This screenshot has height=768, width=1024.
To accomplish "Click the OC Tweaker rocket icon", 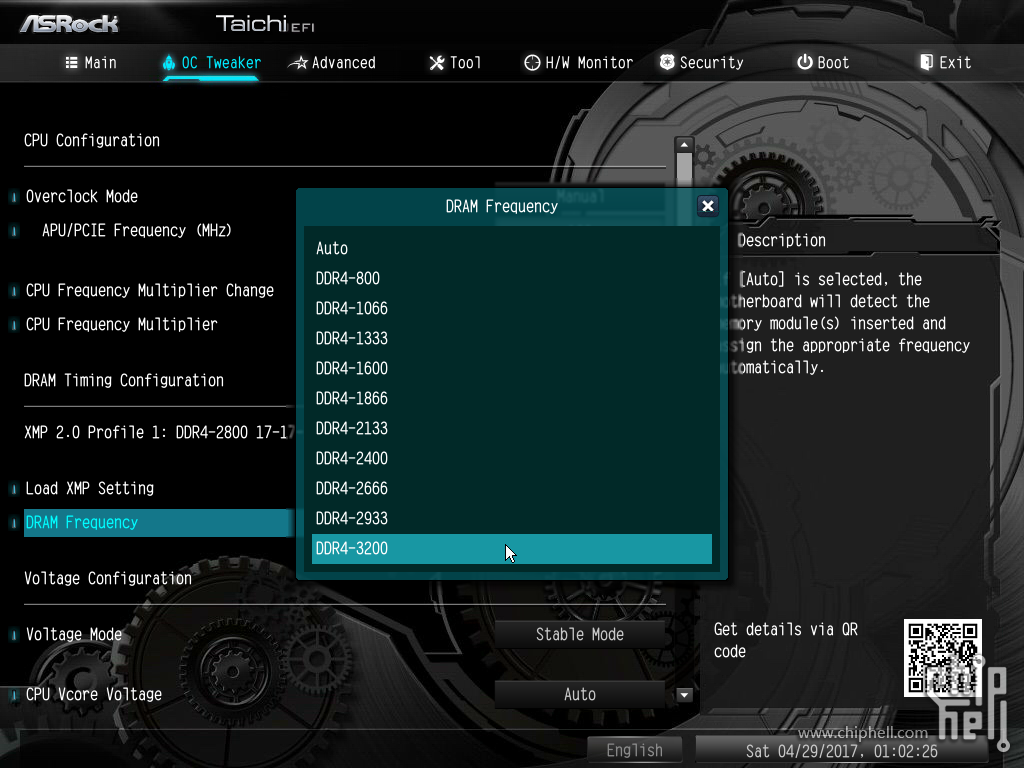I will [x=169, y=63].
